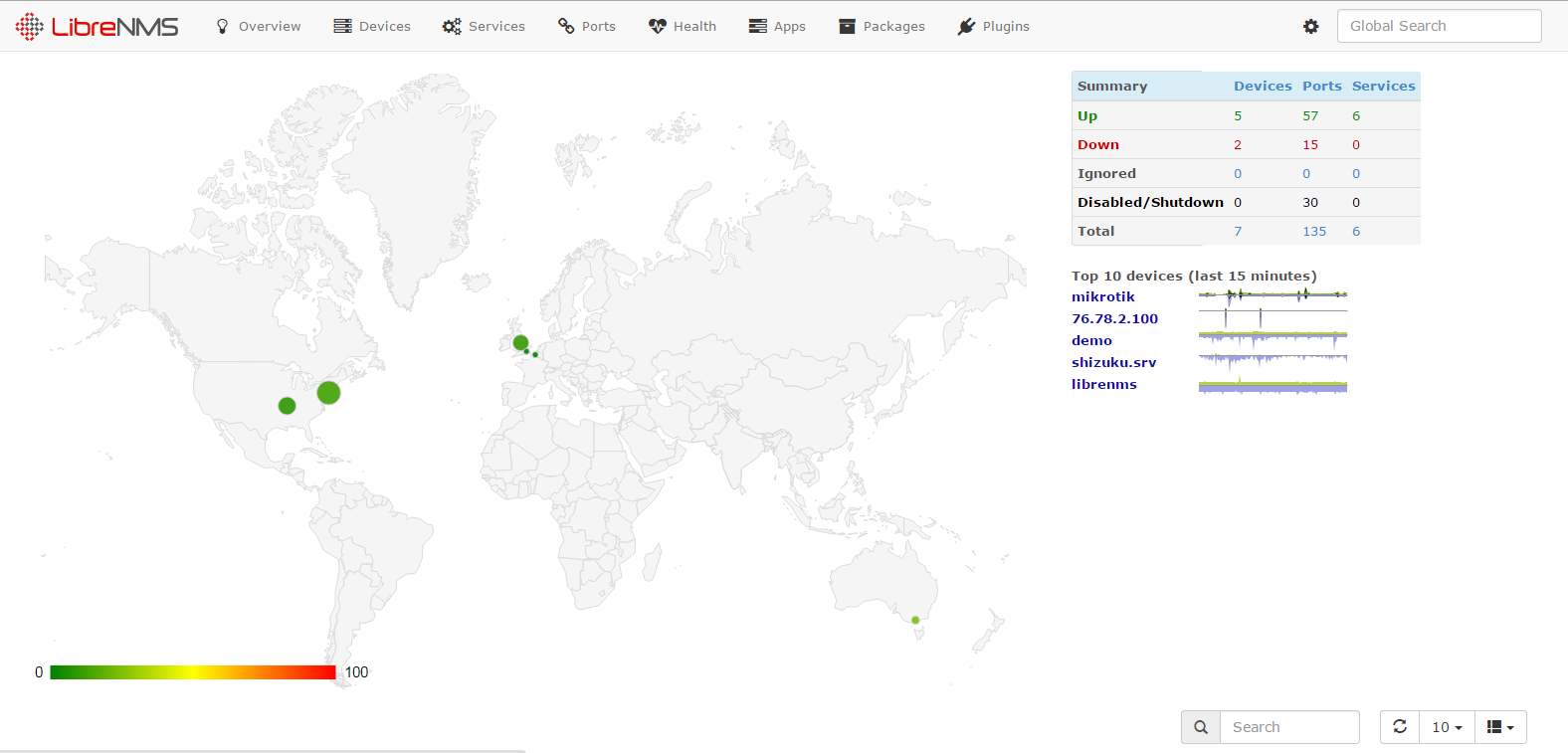Open the Apps menu
The height and width of the screenshot is (753, 1568).
coord(777,26)
